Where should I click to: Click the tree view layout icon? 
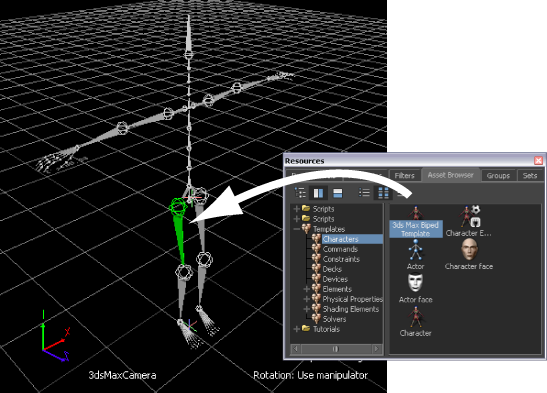300,193
